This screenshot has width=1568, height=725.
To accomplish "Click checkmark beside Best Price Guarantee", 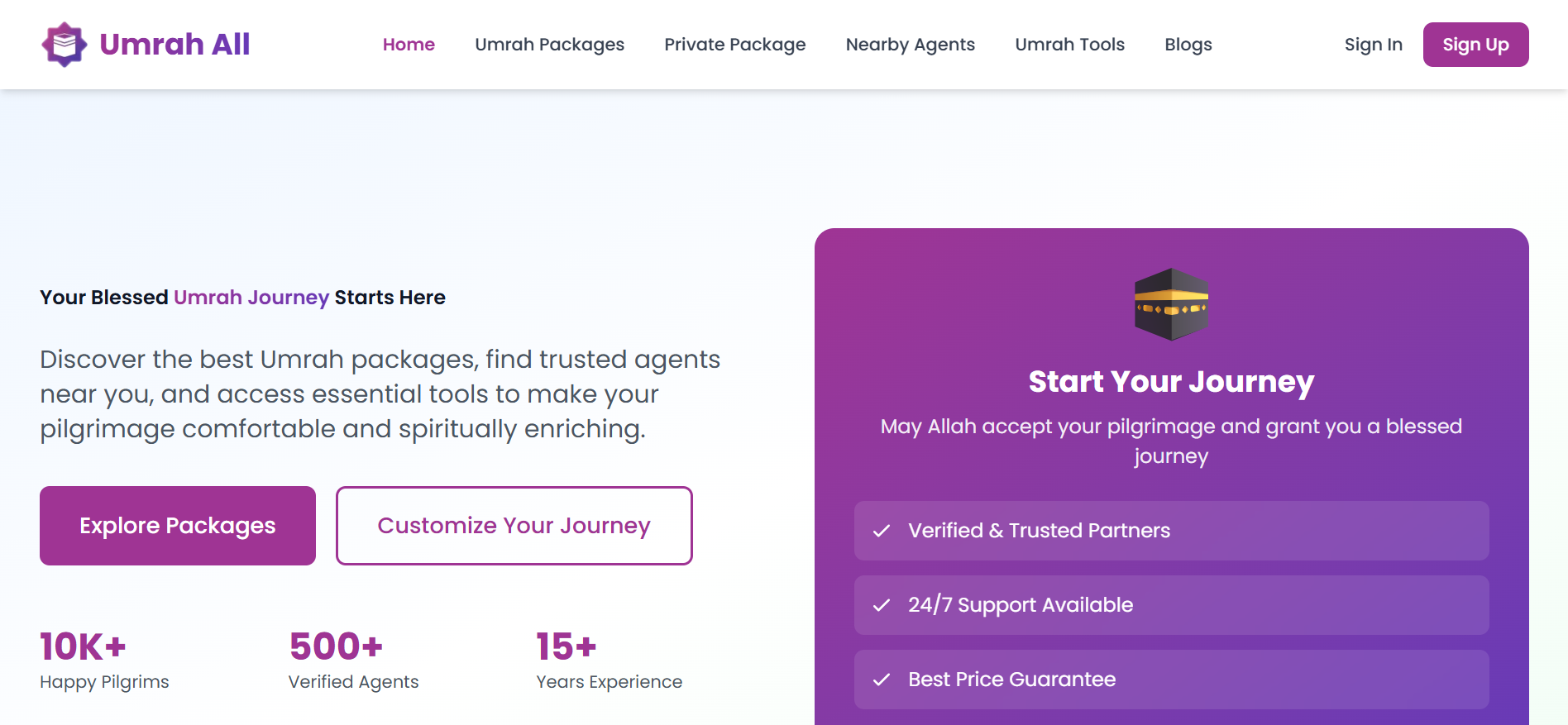I will tap(882, 680).
